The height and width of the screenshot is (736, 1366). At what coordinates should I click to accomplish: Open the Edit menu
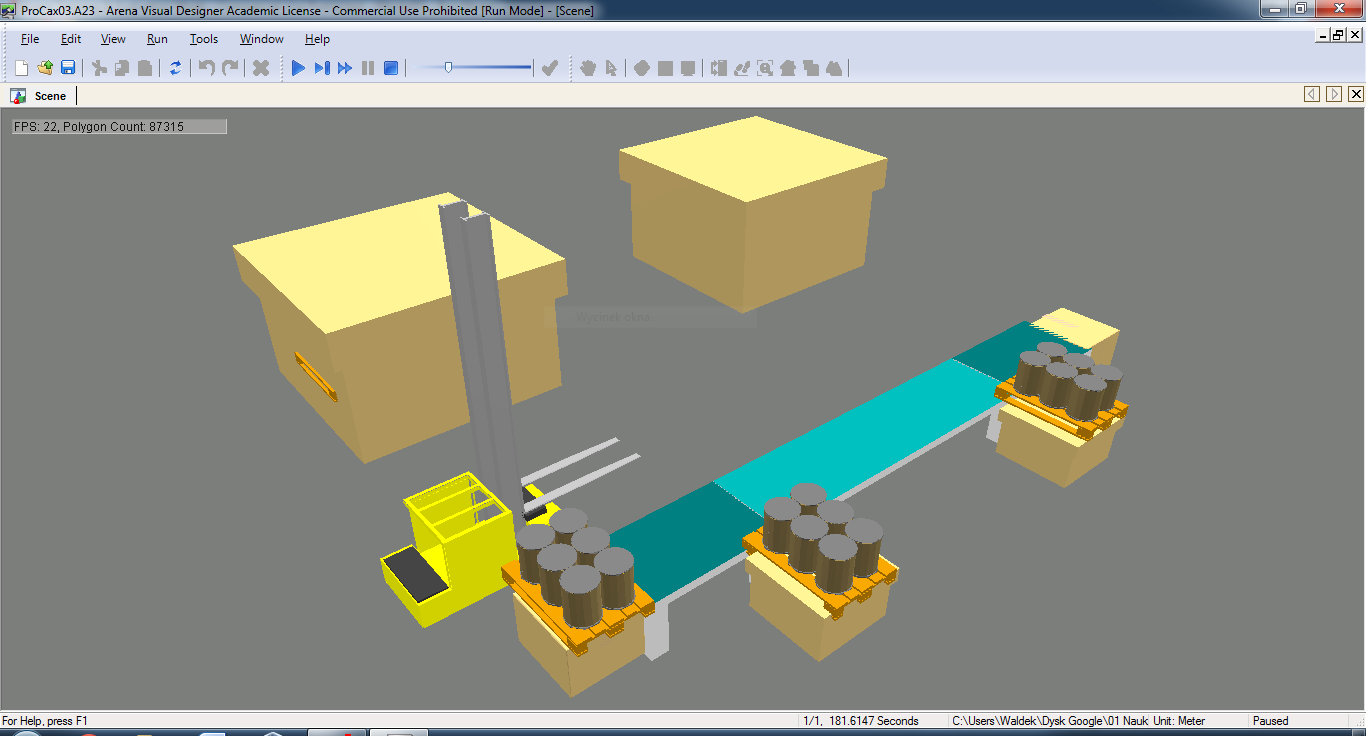coord(71,39)
